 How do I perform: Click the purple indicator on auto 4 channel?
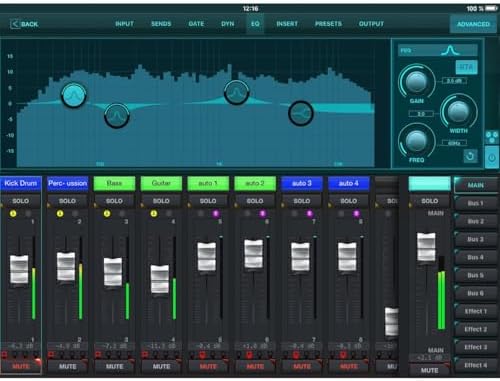(356, 214)
